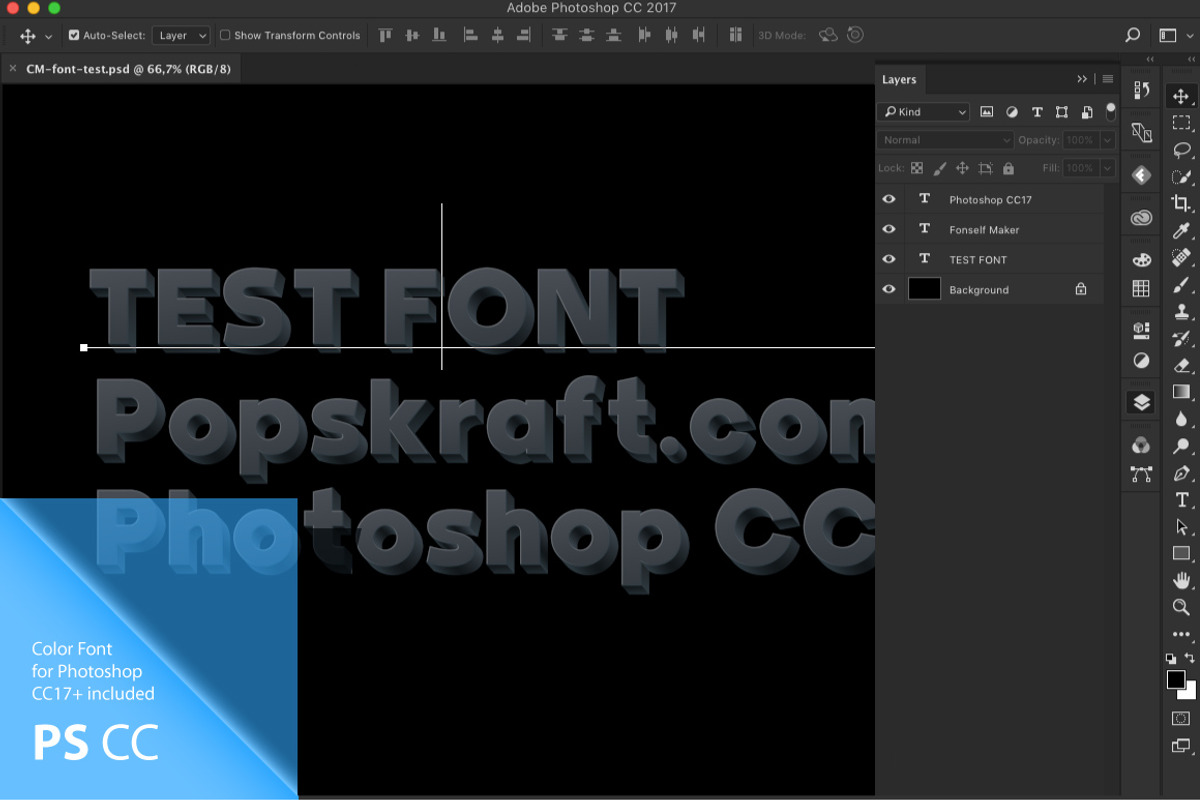
Task: Select the History Brush tool
Action: coord(1181,338)
